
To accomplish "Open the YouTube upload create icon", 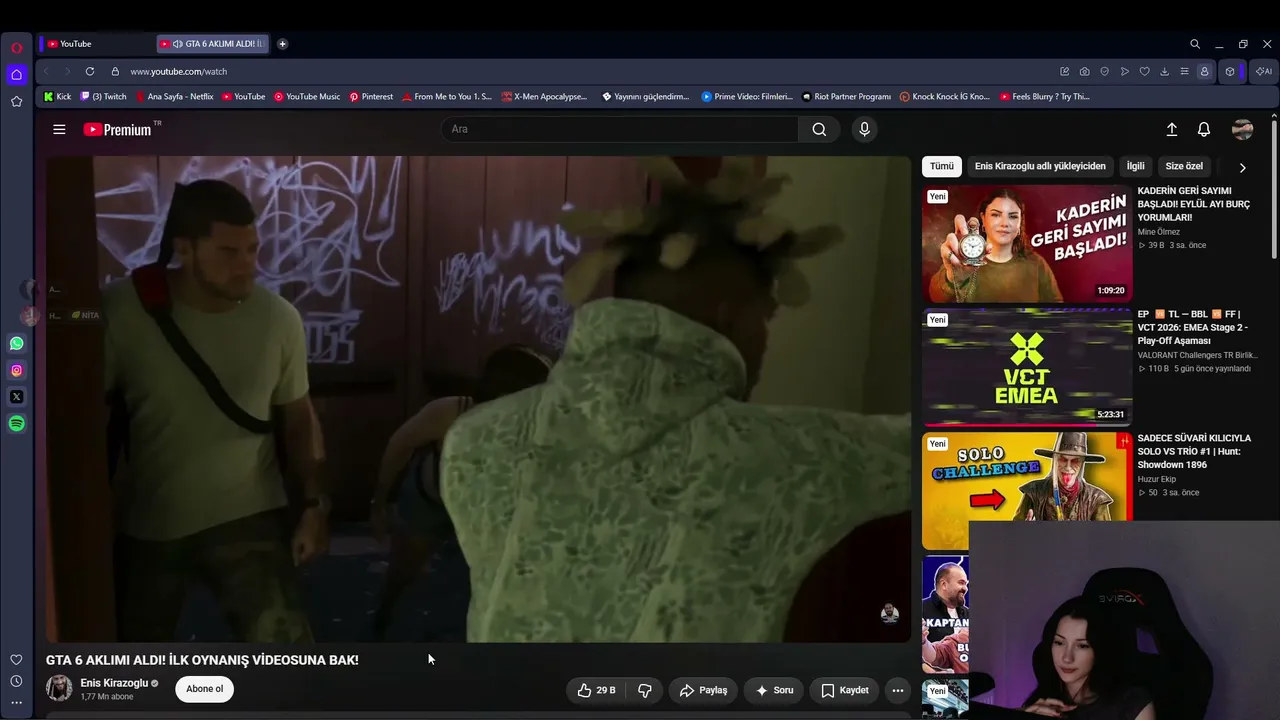I will pos(1172,129).
